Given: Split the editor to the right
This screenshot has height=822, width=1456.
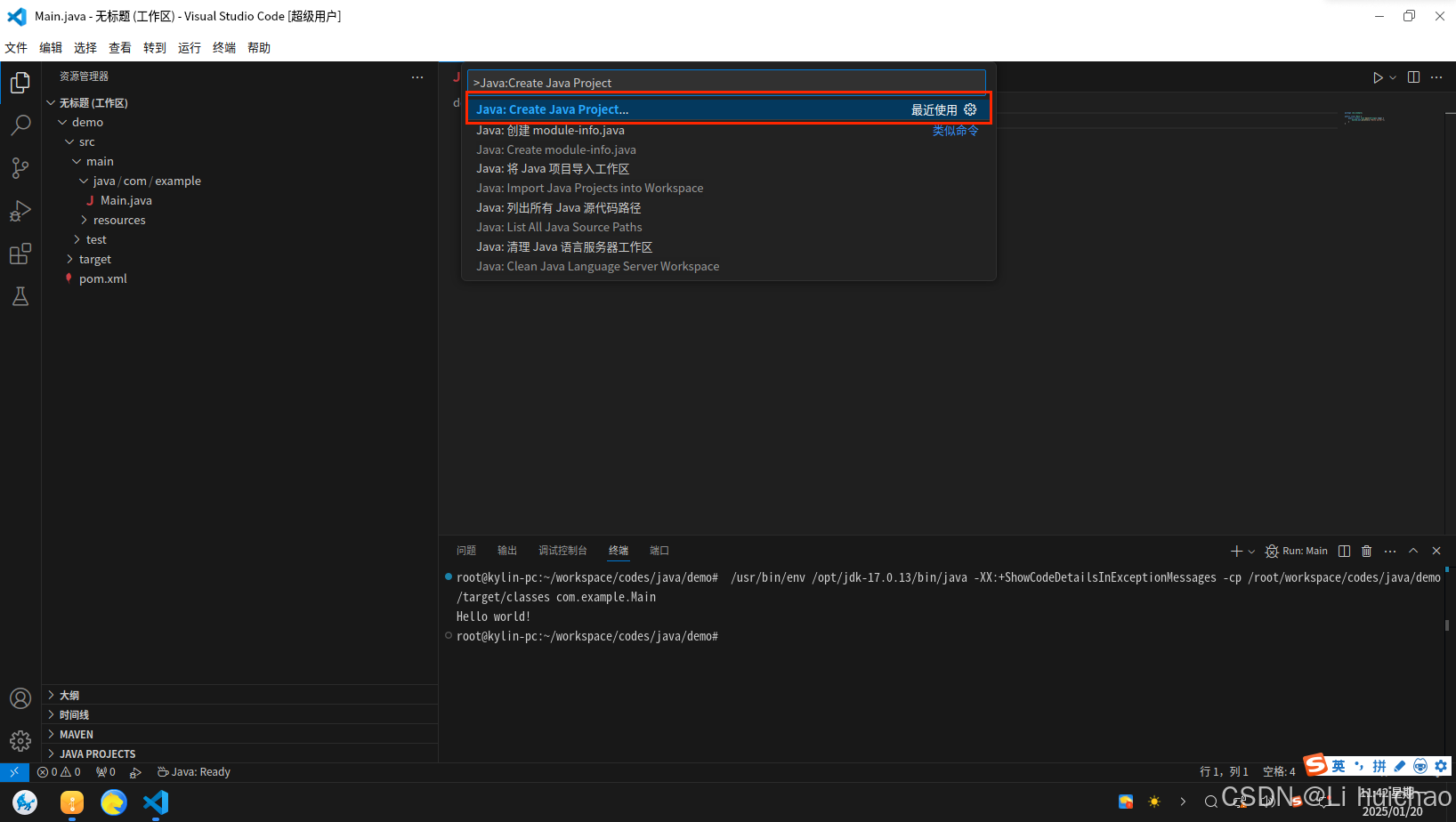Looking at the screenshot, I should click(x=1413, y=77).
